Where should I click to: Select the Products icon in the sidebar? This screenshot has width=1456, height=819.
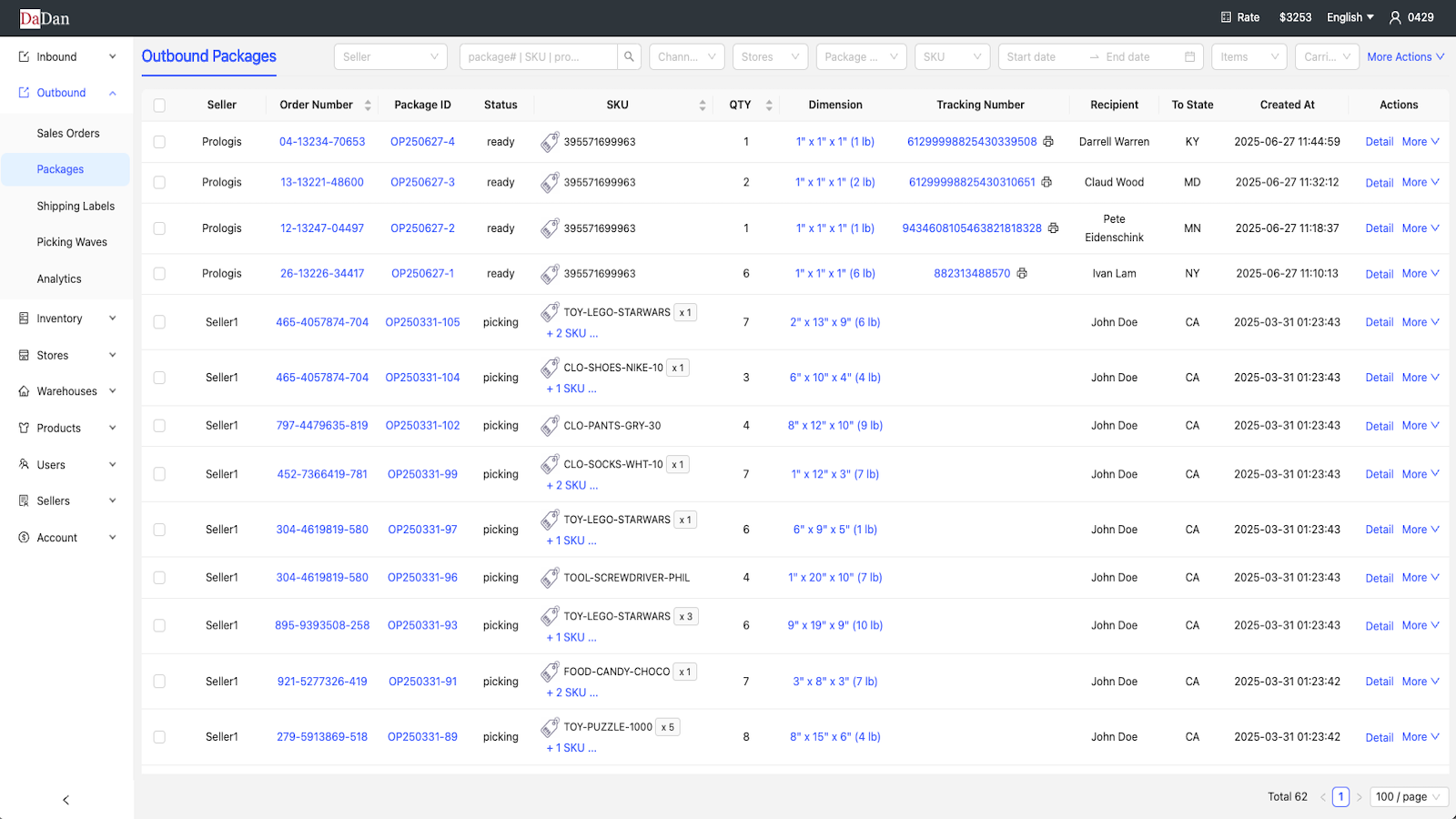[x=23, y=428]
